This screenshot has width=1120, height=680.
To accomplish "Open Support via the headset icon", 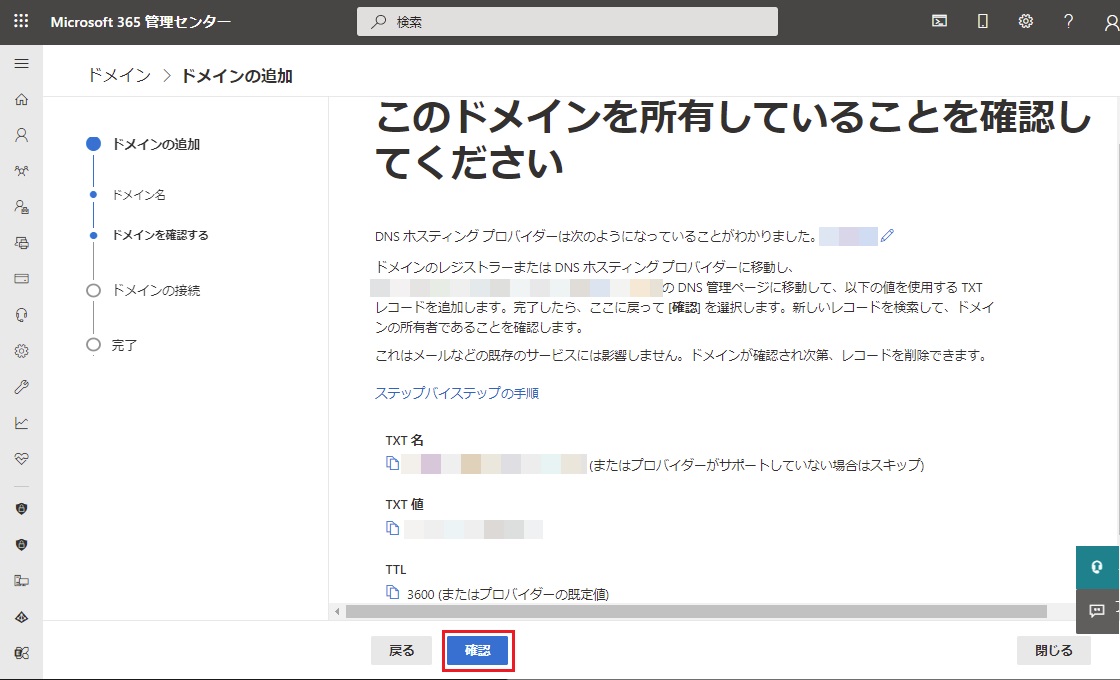I will pos(21,315).
